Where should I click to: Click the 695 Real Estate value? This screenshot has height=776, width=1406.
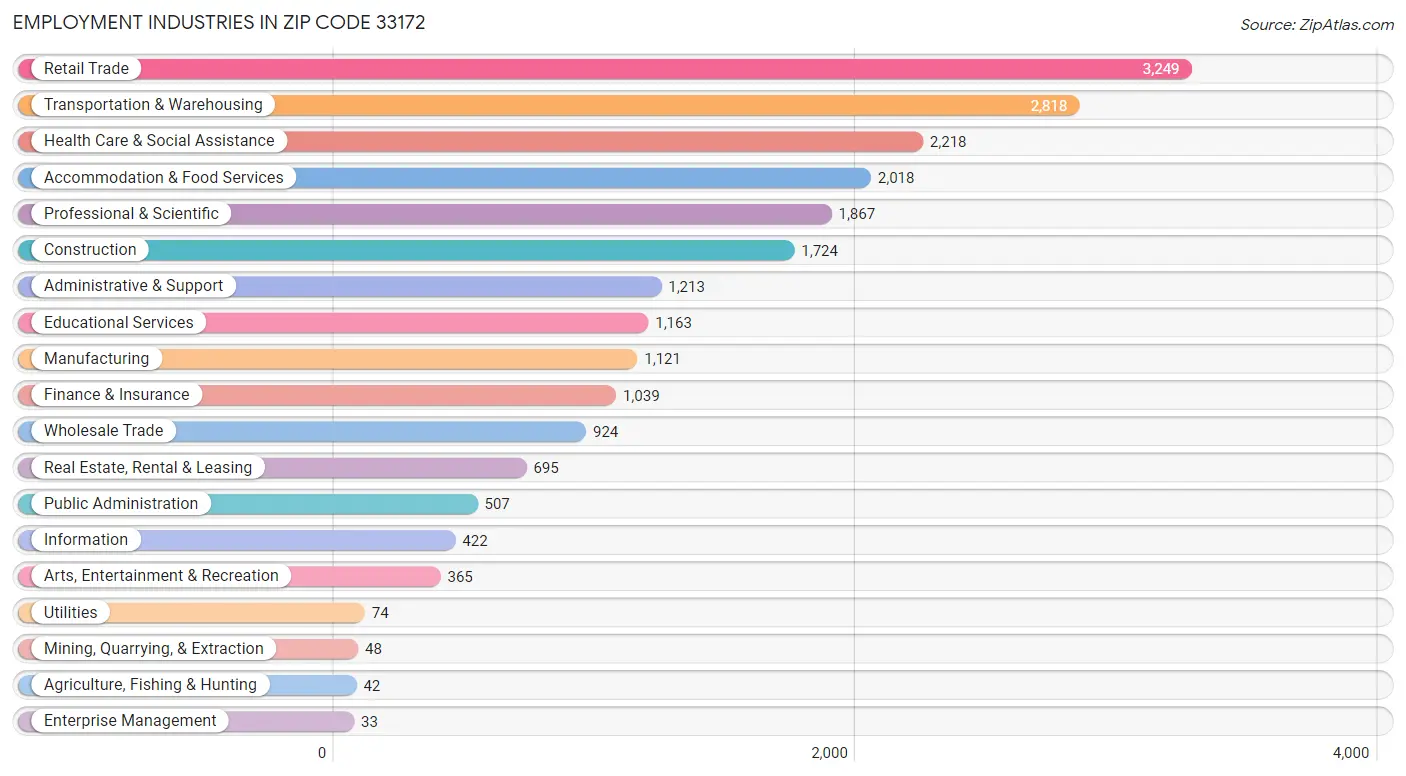(546, 468)
